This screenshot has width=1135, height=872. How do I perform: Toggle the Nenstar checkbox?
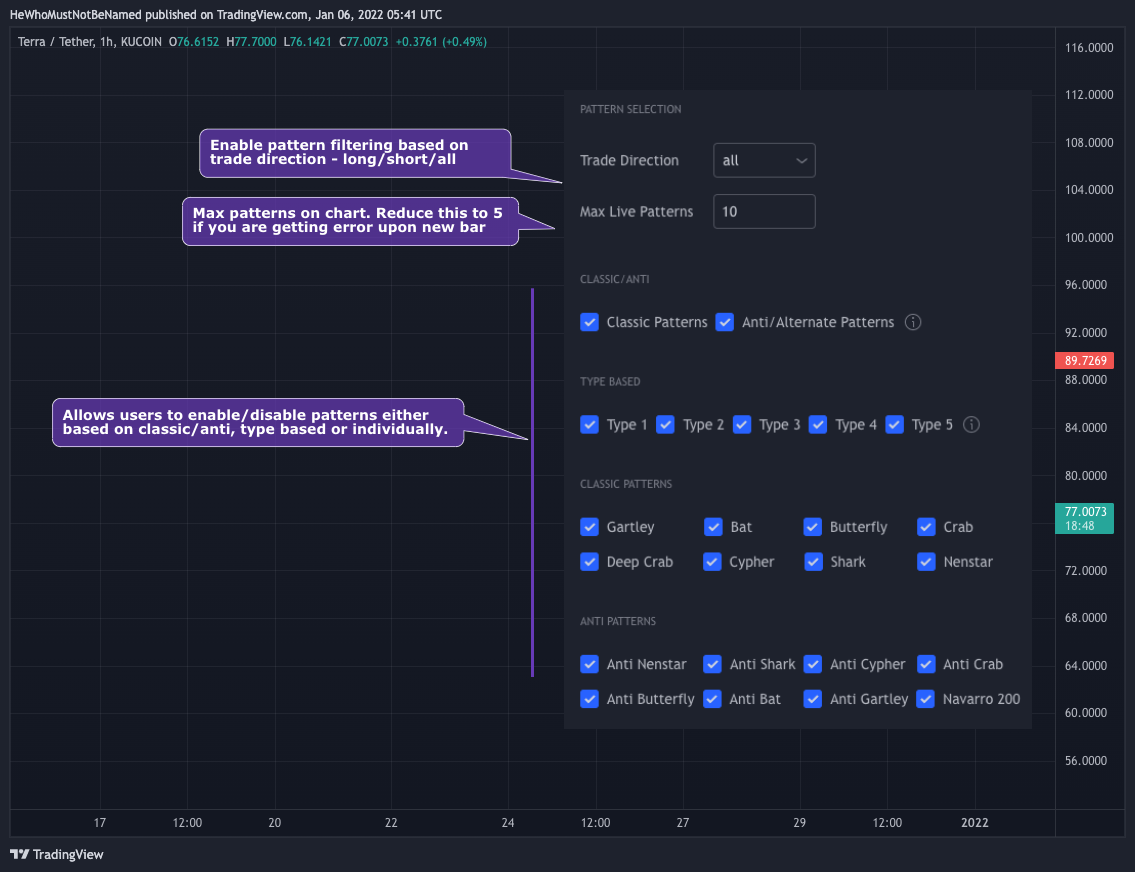tap(926, 562)
